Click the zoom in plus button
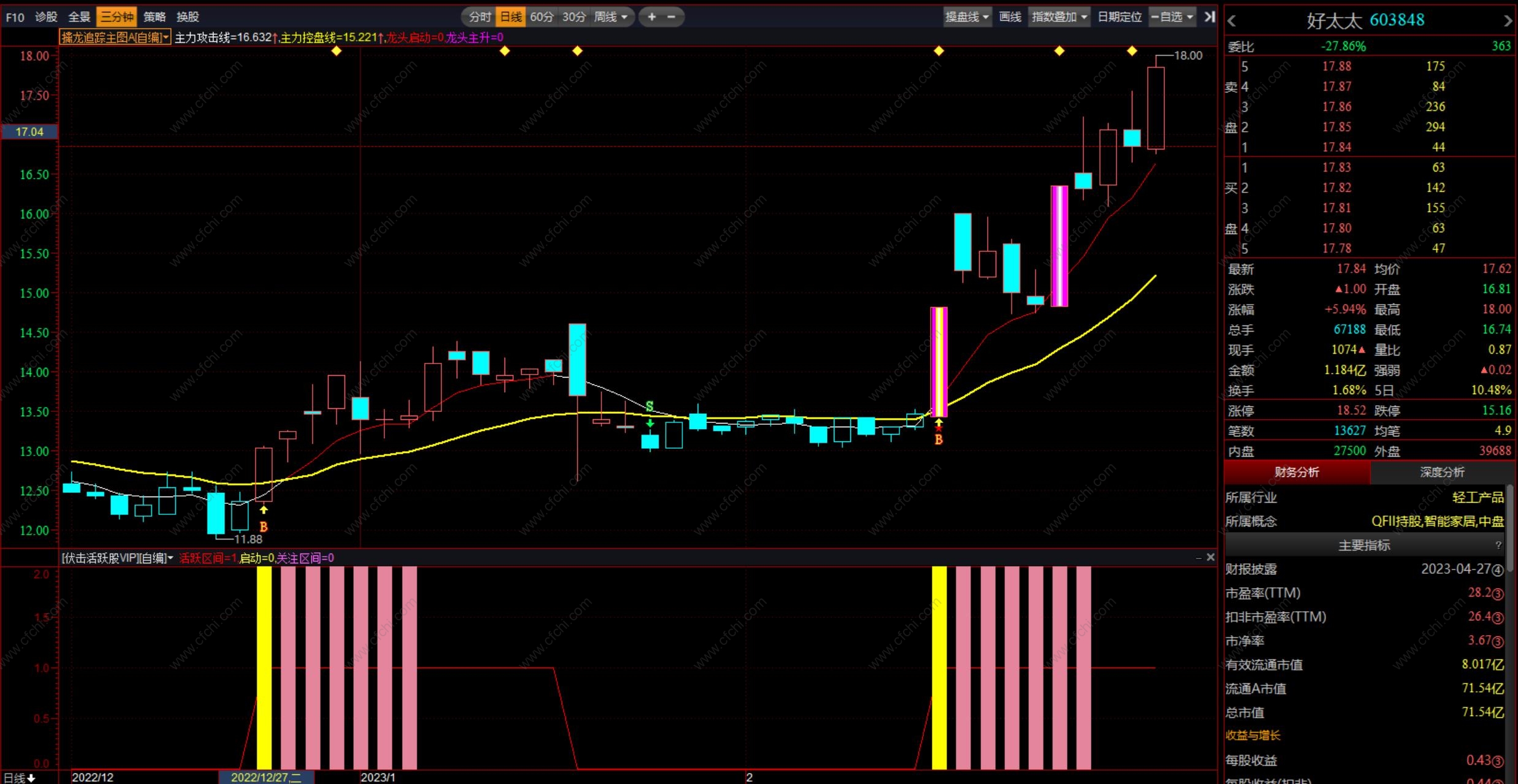 click(652, 17)
